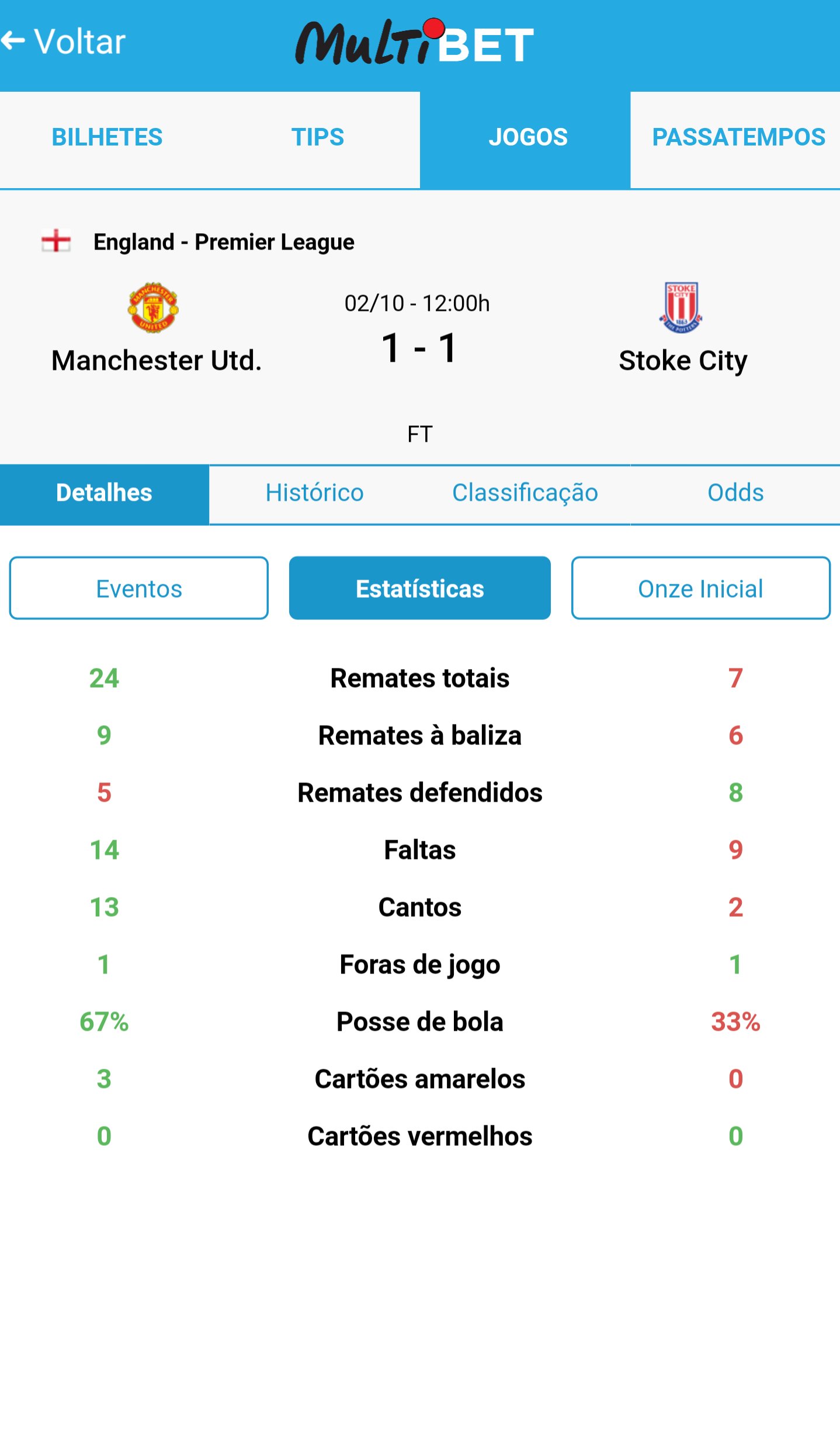Open the Histórico tab

[x=314, y=493]
